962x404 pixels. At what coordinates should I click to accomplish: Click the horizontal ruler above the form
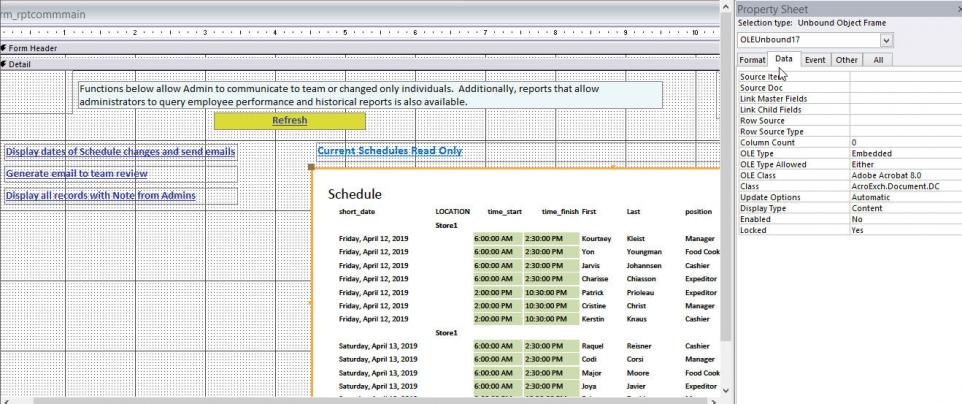tap(360, 32)
